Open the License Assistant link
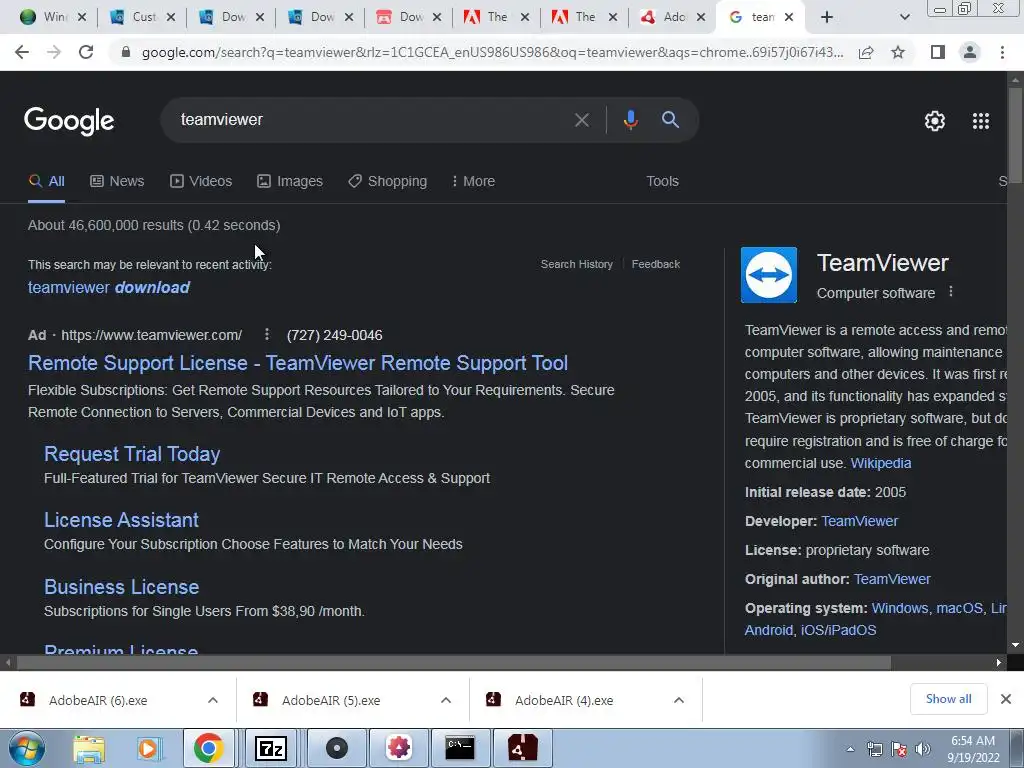Image resolution: width=1024 pixels, height=768 pixels. pyautogui.click(x=121, y=520)
